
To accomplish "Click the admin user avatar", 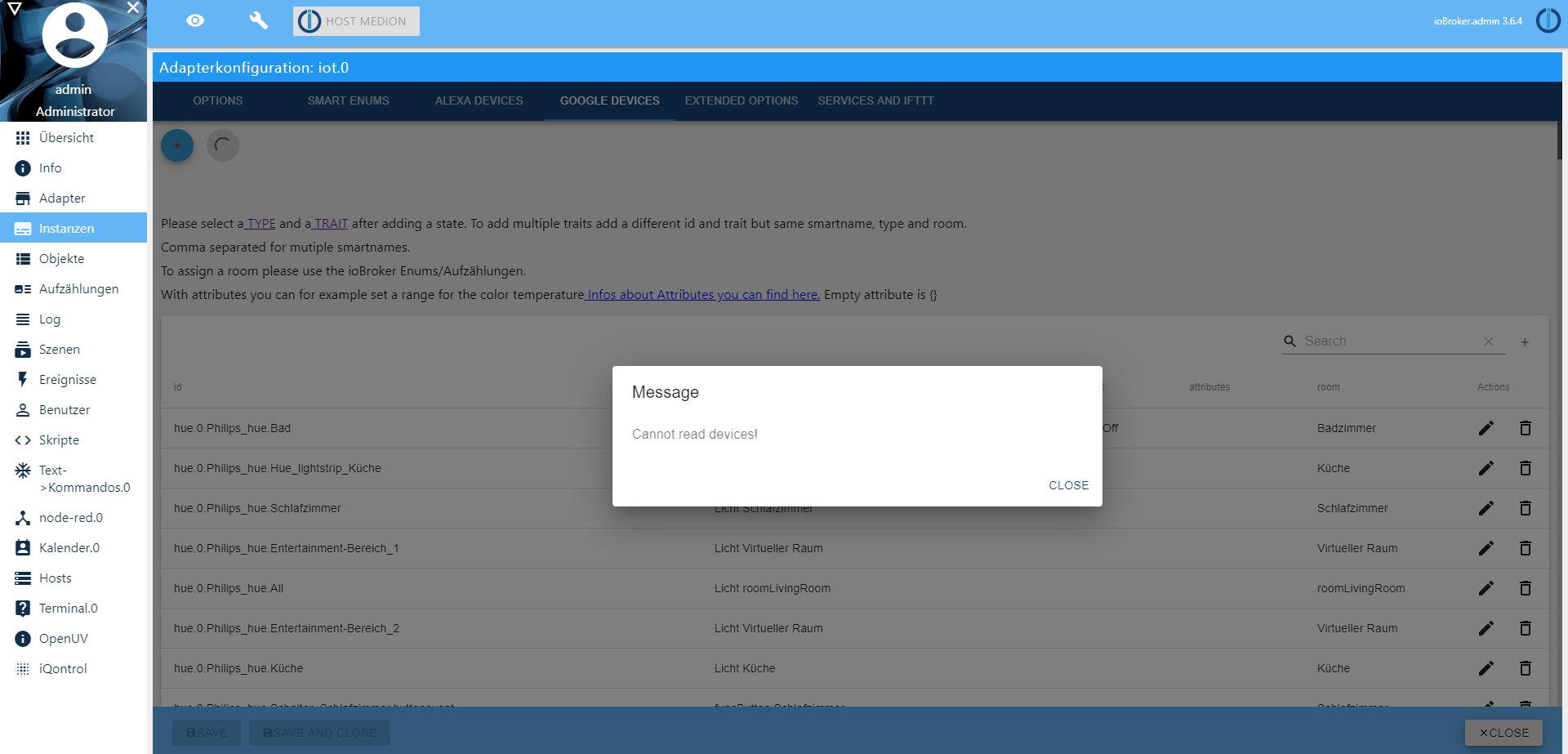I will click(x=74, y=34).
